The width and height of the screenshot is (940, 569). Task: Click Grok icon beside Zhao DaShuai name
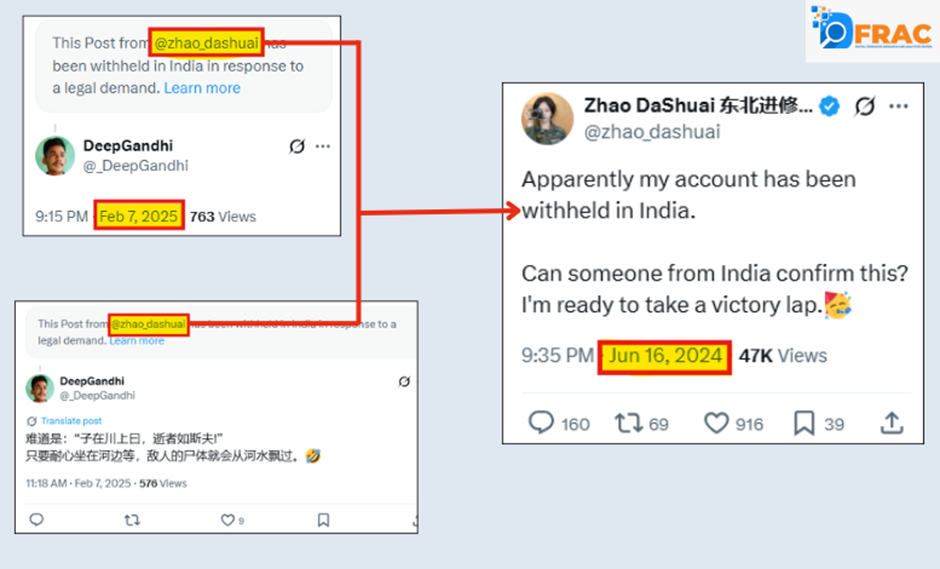(866, 107)
